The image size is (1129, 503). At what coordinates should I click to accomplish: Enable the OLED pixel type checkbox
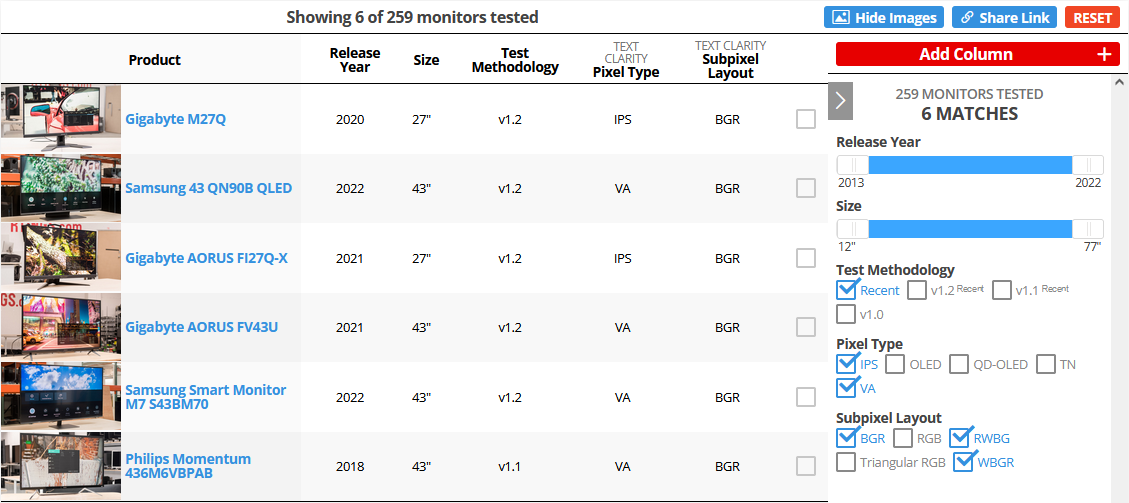(x=895, y=364)
